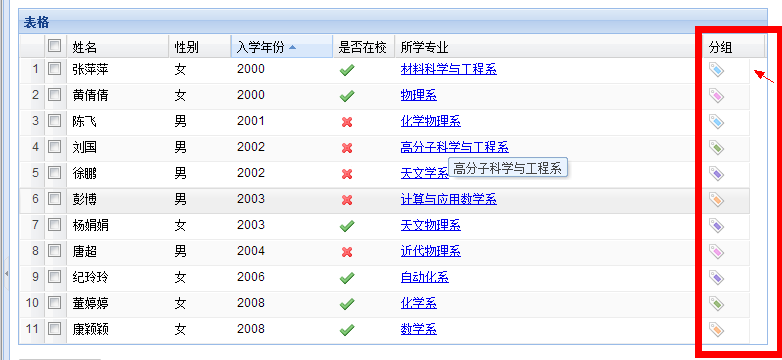Click the green tag icon for 刘国
This screenshot has width=782, height=360.
point(716,148)
